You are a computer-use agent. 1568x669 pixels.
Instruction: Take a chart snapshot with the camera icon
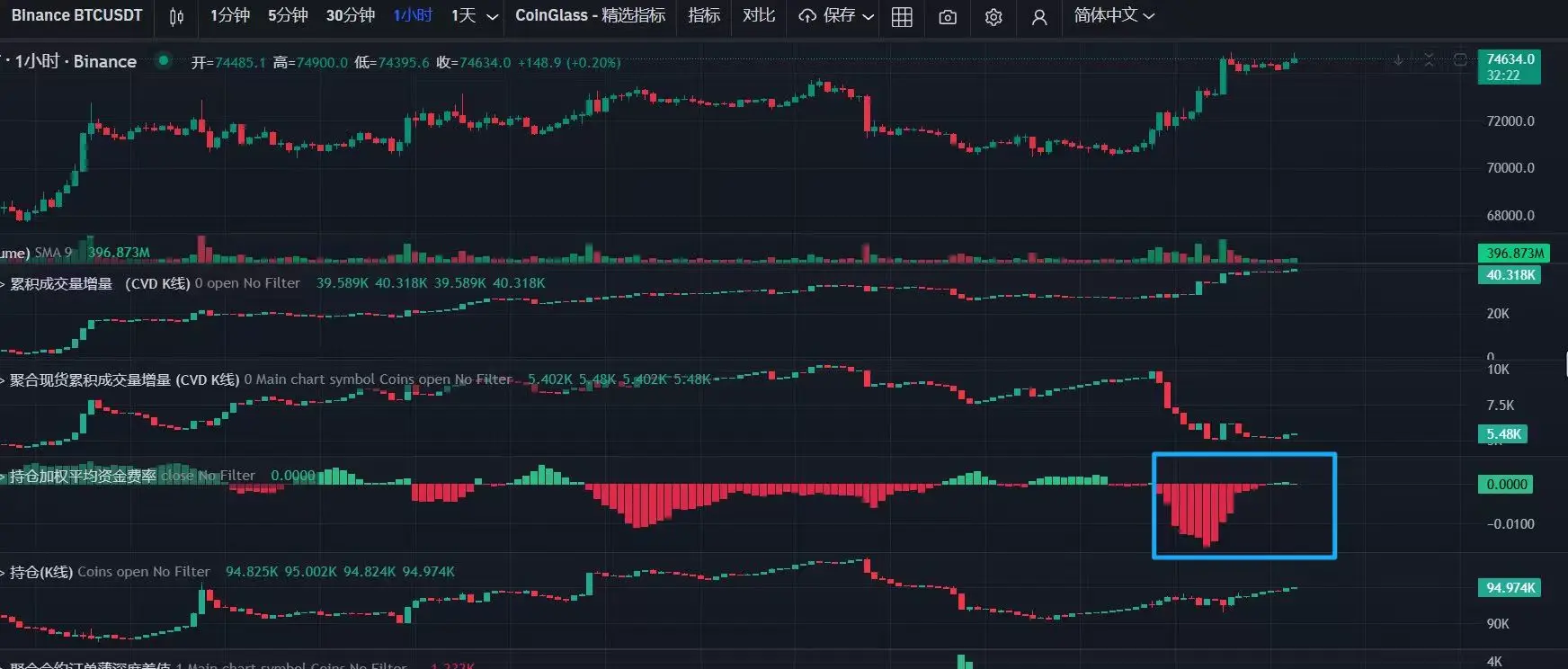[948, 16]
